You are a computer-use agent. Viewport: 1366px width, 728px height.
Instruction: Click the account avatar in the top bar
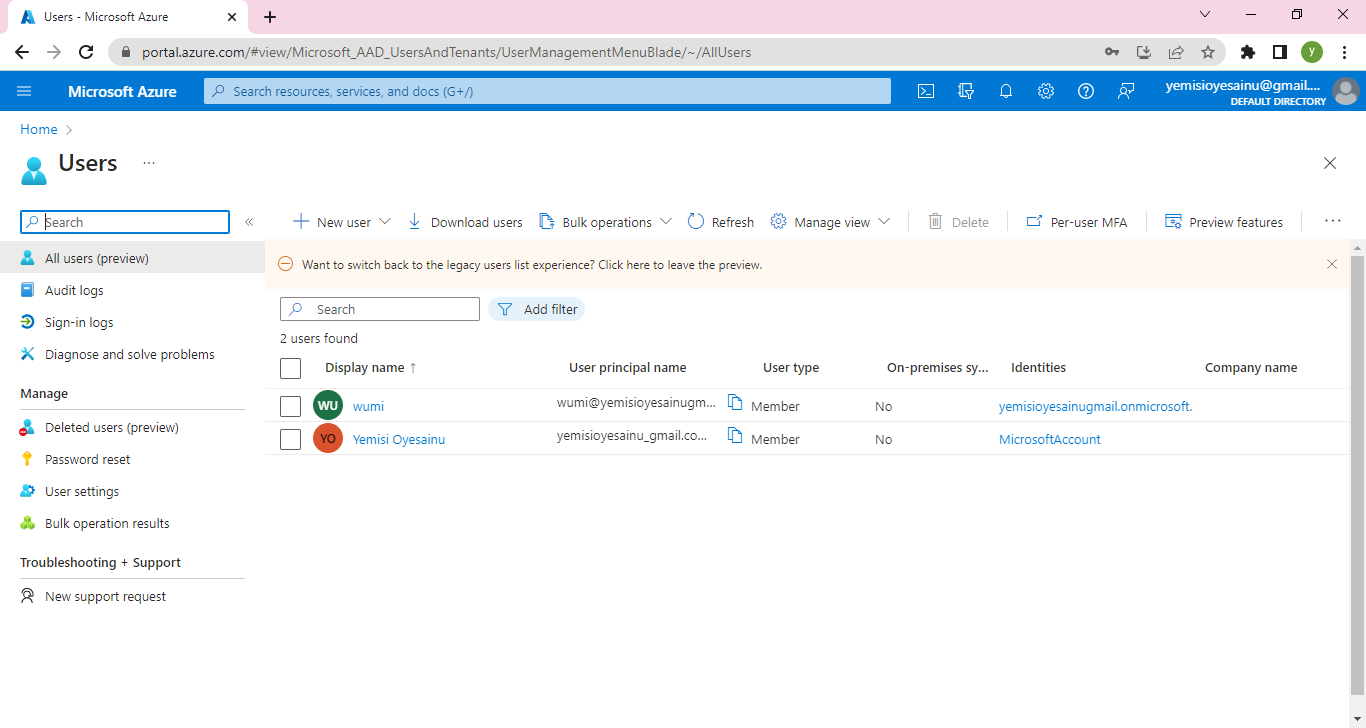[1346, 91]
